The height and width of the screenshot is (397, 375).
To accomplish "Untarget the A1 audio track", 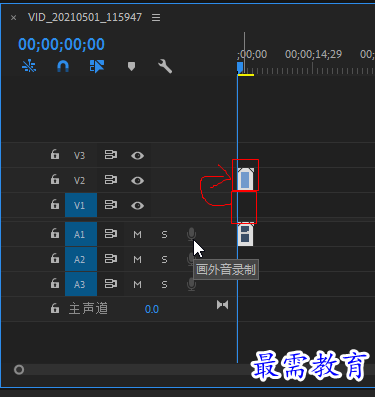I will point(81,234).
